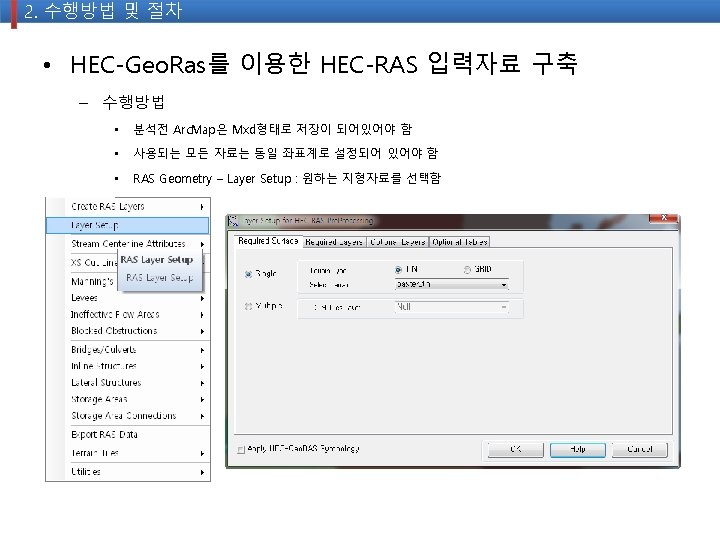Open Bridges/Culverts menu entry
The image size is (720, 540).
coord(128,350)
